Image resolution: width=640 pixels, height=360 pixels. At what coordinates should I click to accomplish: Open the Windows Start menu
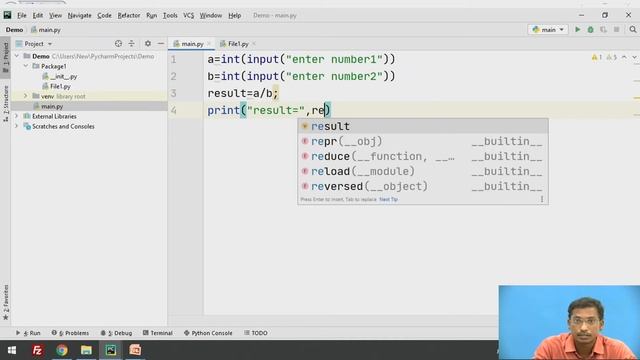click(12, 350)
